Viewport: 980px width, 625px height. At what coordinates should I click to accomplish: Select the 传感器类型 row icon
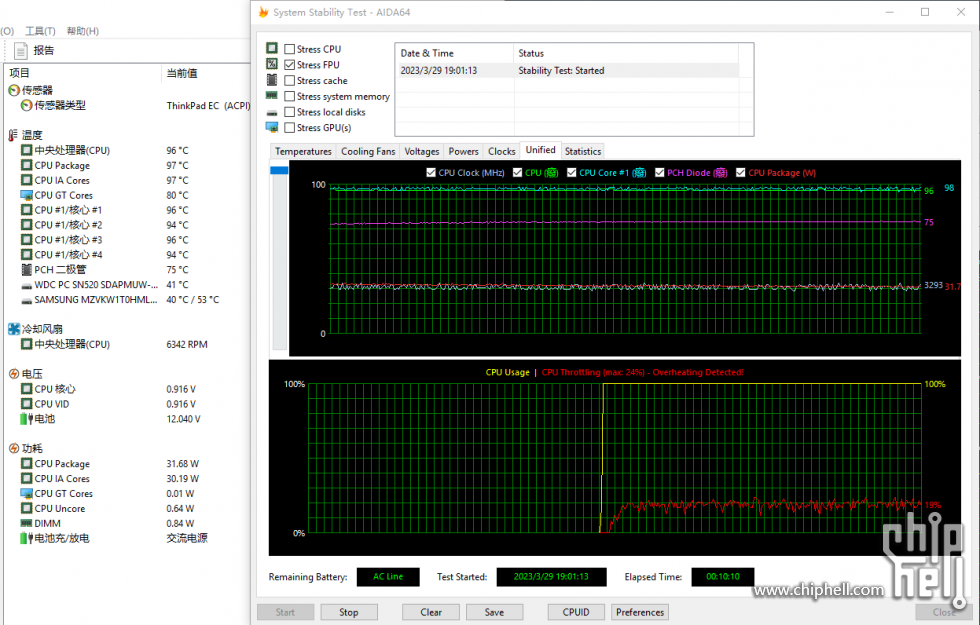point(26,106)
